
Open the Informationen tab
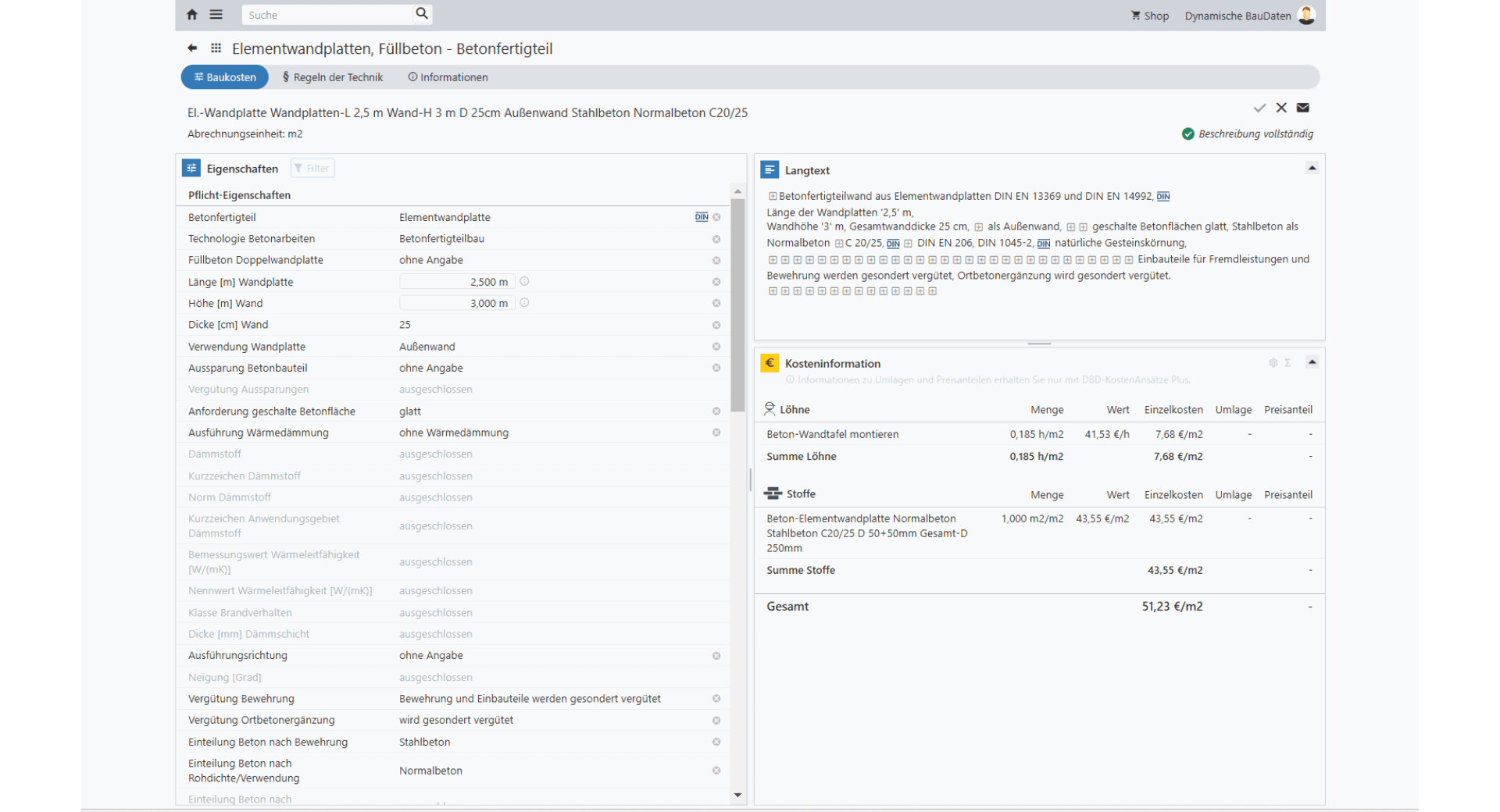click(x=448, y=77)
